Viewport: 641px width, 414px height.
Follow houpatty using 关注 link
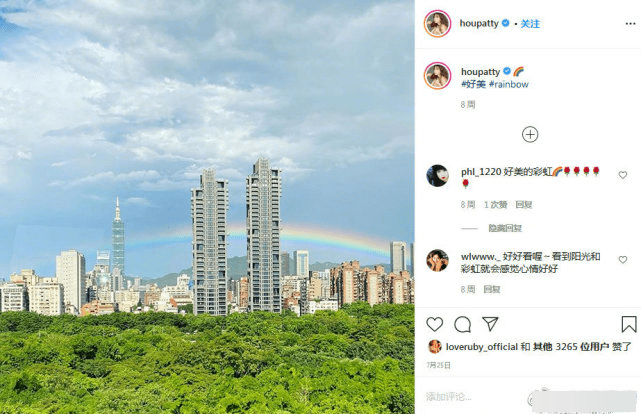(x=530, y=24)
